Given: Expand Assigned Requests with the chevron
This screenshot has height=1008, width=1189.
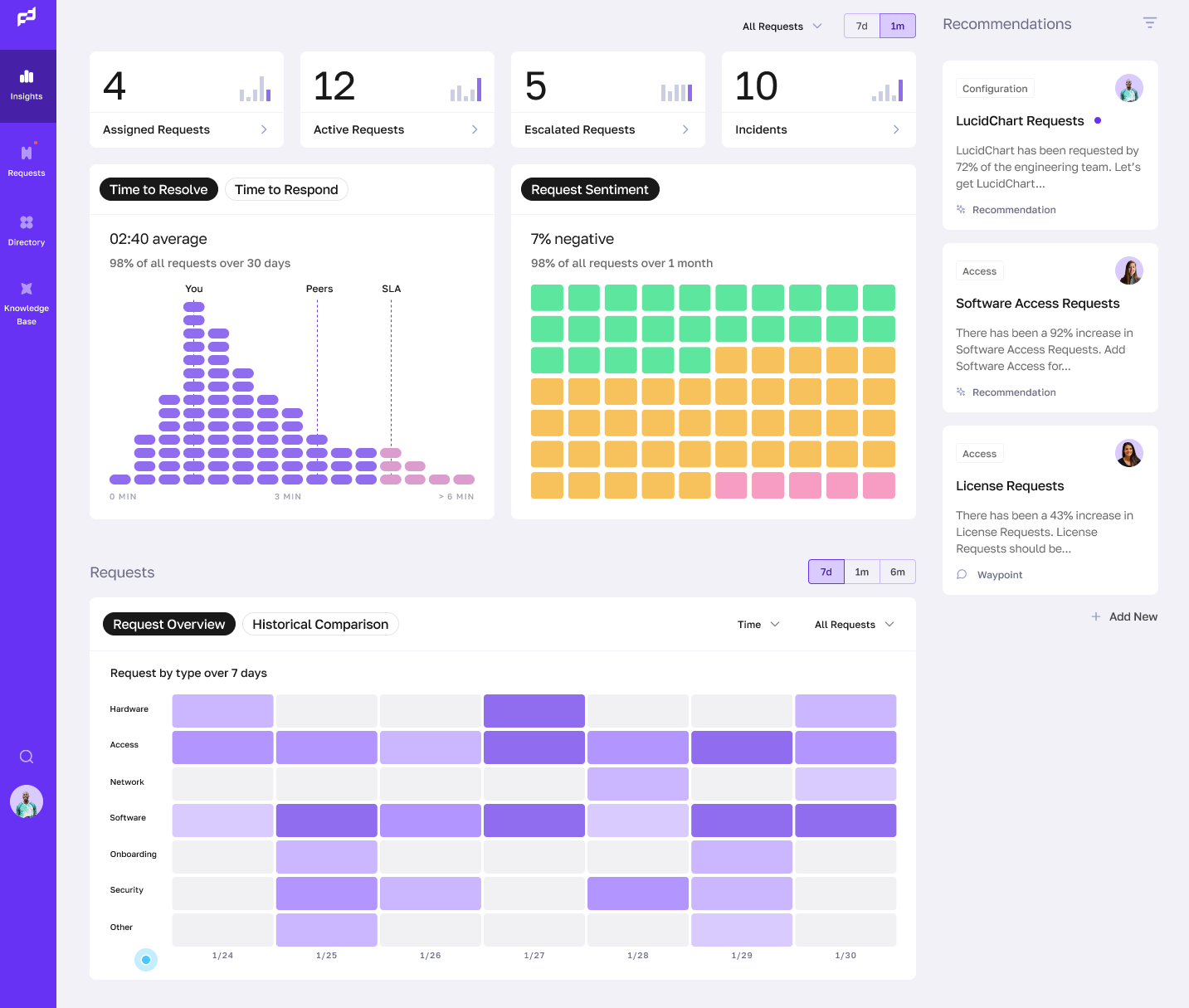Looking at the screenshot, I should pos(264,129).
